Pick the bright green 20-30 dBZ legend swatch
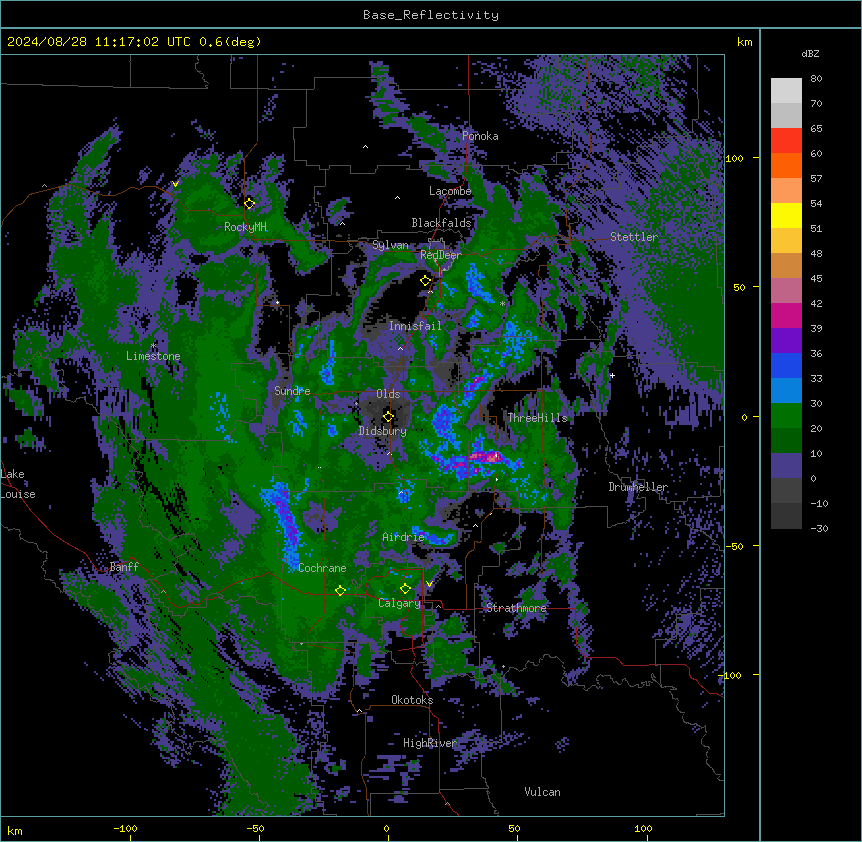The width and height of the screenshot is (862, 842). [786, 416]
